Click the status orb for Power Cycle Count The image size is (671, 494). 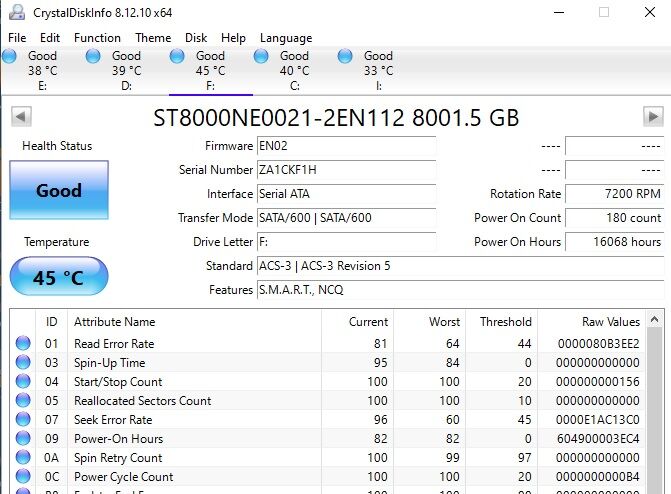[23, 476]
